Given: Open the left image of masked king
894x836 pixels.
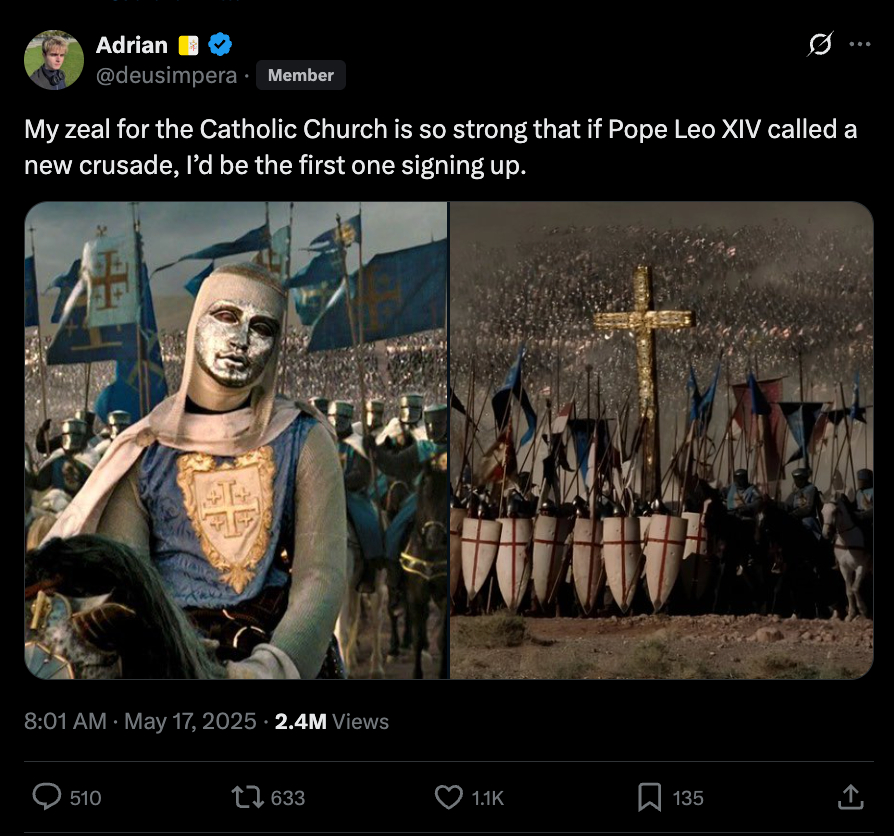Looking at the screenshot, I should (236, 440).
